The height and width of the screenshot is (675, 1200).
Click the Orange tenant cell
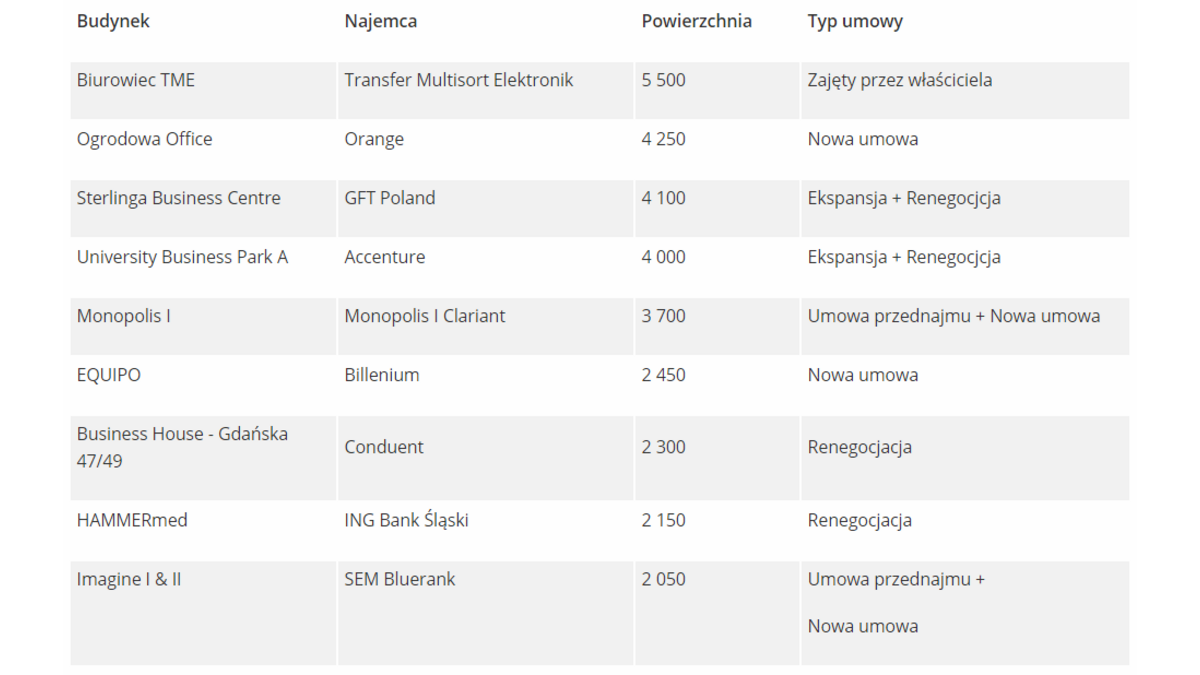pyautogui.click(x=374, y=139)
